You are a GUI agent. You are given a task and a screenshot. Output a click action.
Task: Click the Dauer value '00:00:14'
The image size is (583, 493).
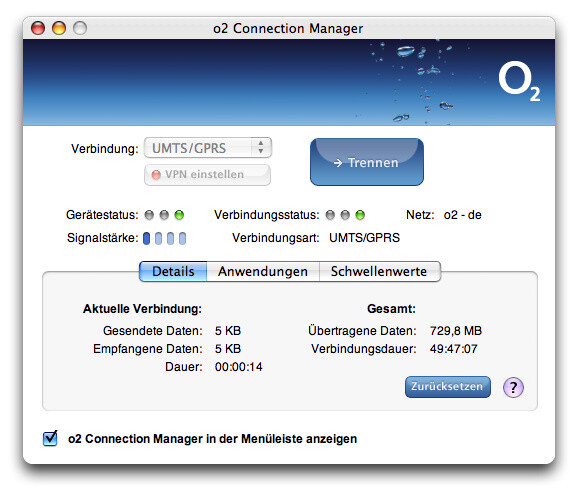click(x=239, y=367)
